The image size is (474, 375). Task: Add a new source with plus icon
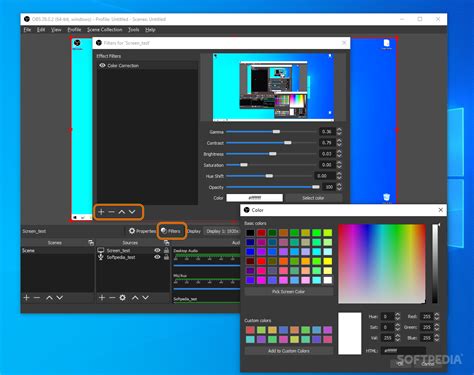102,298
